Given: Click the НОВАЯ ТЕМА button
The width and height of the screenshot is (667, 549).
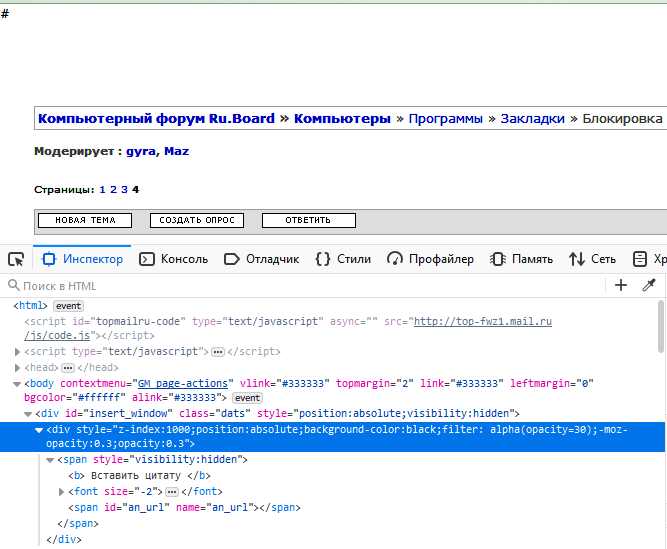Looking at the screenshot, I should 85,220.
